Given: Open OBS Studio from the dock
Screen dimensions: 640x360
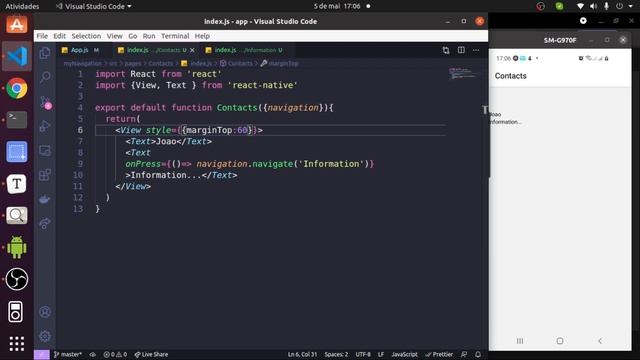Looking at the screenshot, I should (x=17, y=279).
